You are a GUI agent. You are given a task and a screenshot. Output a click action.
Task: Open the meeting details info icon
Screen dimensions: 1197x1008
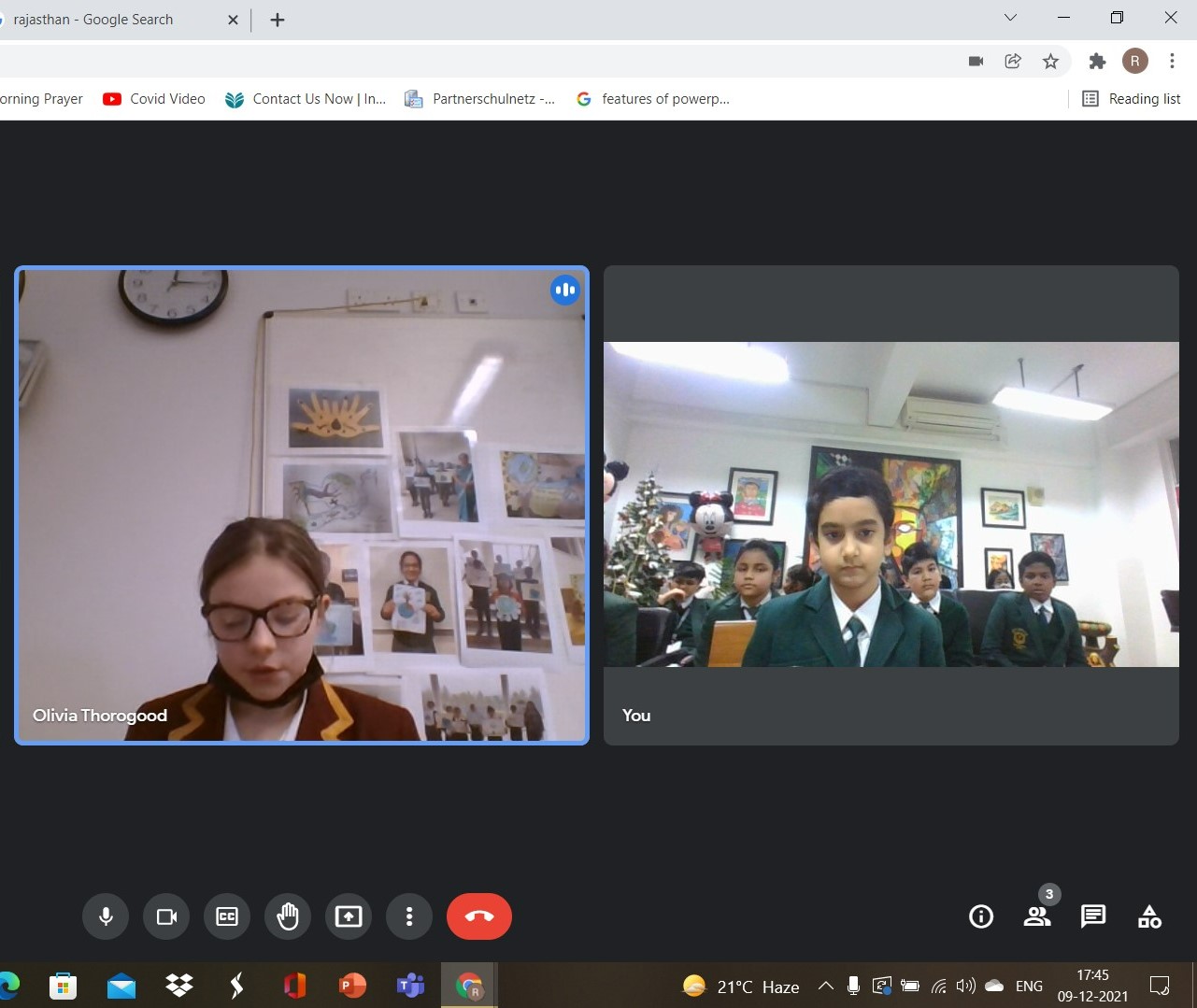click(x=981, y=916)
